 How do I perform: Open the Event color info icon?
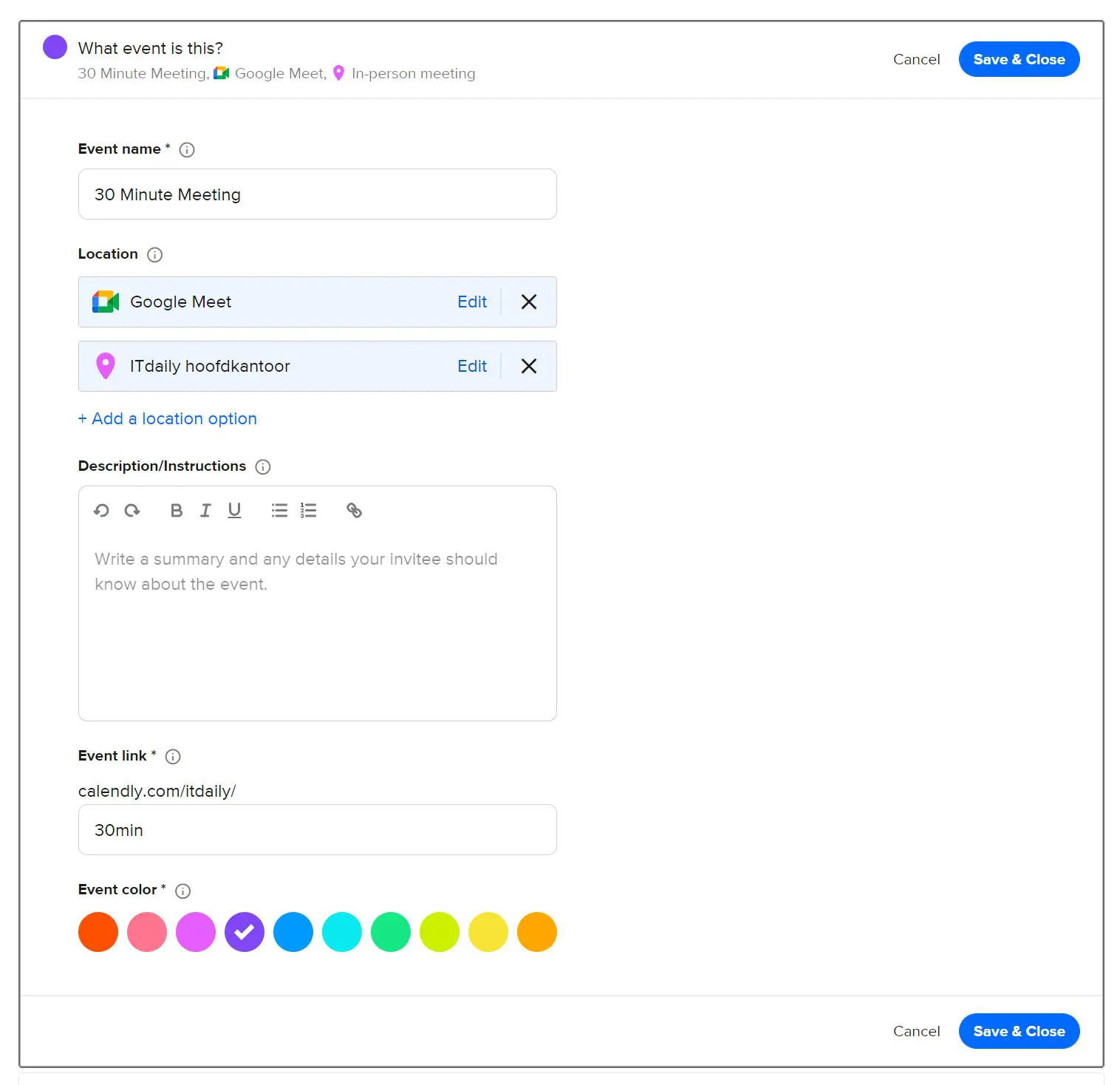(182, 891)
